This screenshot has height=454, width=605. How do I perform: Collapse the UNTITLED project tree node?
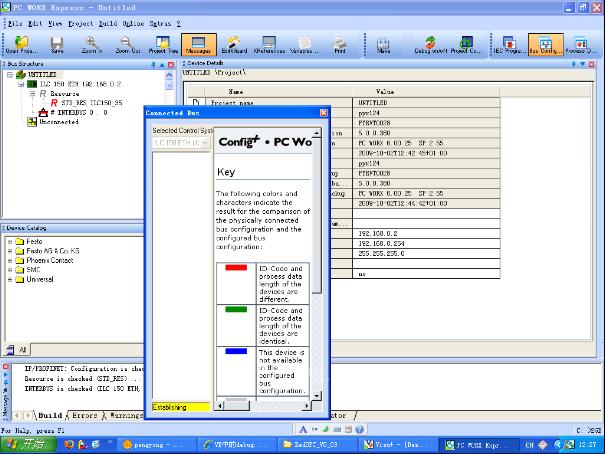(9, 75)
